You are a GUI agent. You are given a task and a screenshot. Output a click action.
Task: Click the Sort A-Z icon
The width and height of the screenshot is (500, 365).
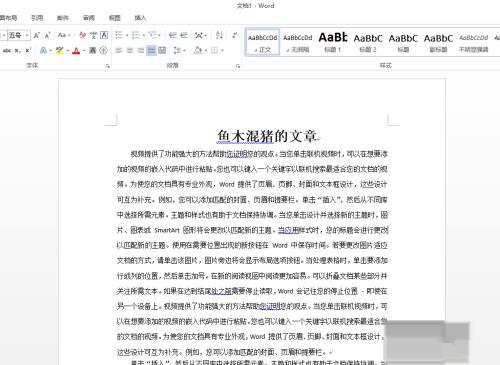click(x=219, y=35)
